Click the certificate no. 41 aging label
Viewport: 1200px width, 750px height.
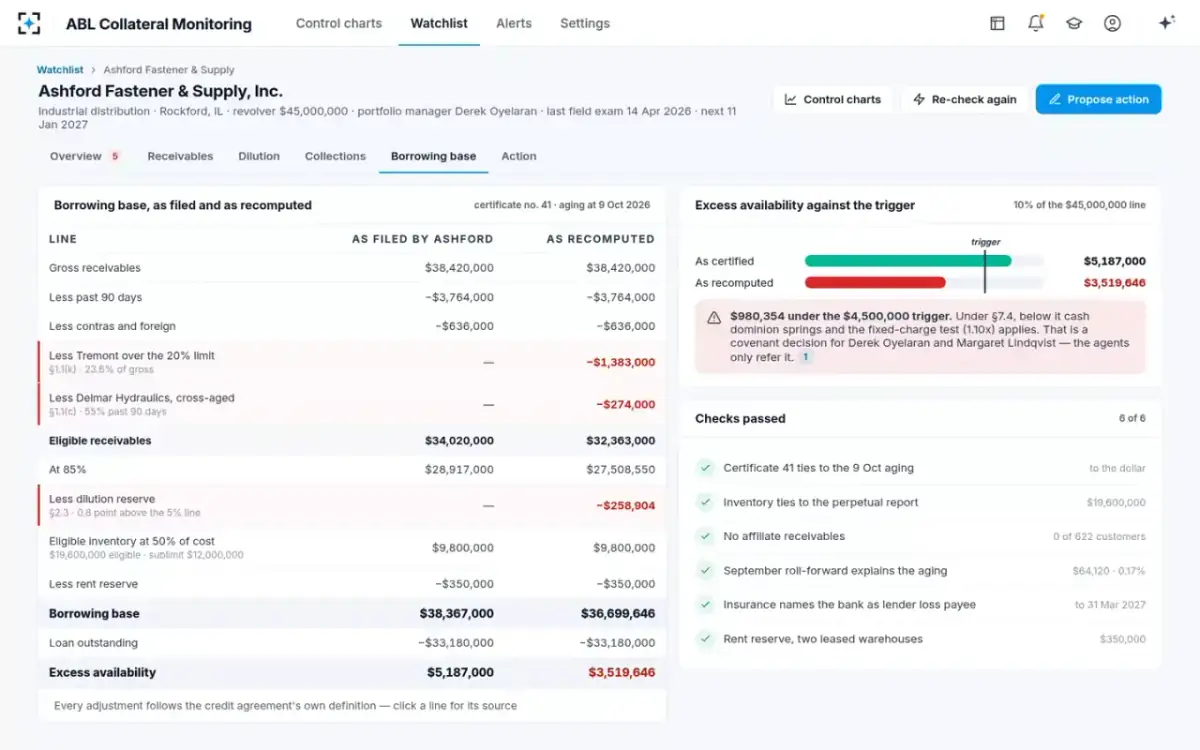(x=562, y=205)
